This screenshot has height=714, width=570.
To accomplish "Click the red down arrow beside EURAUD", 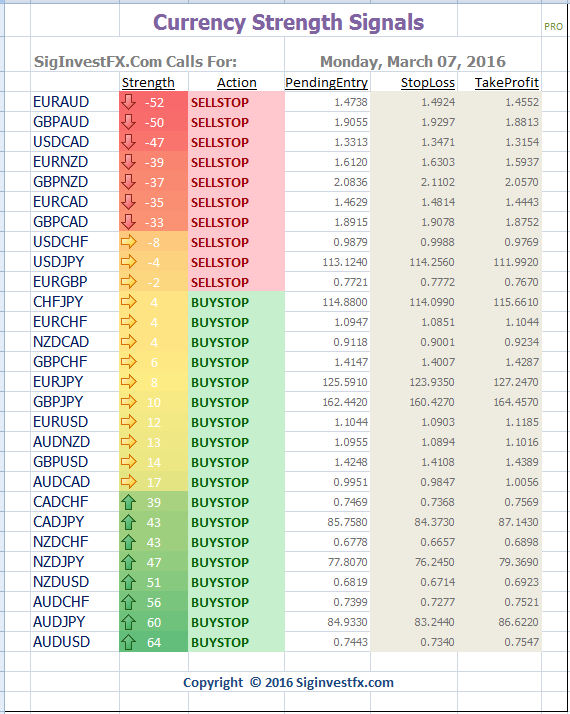I will pyautogui.click(x=129, y=102).
